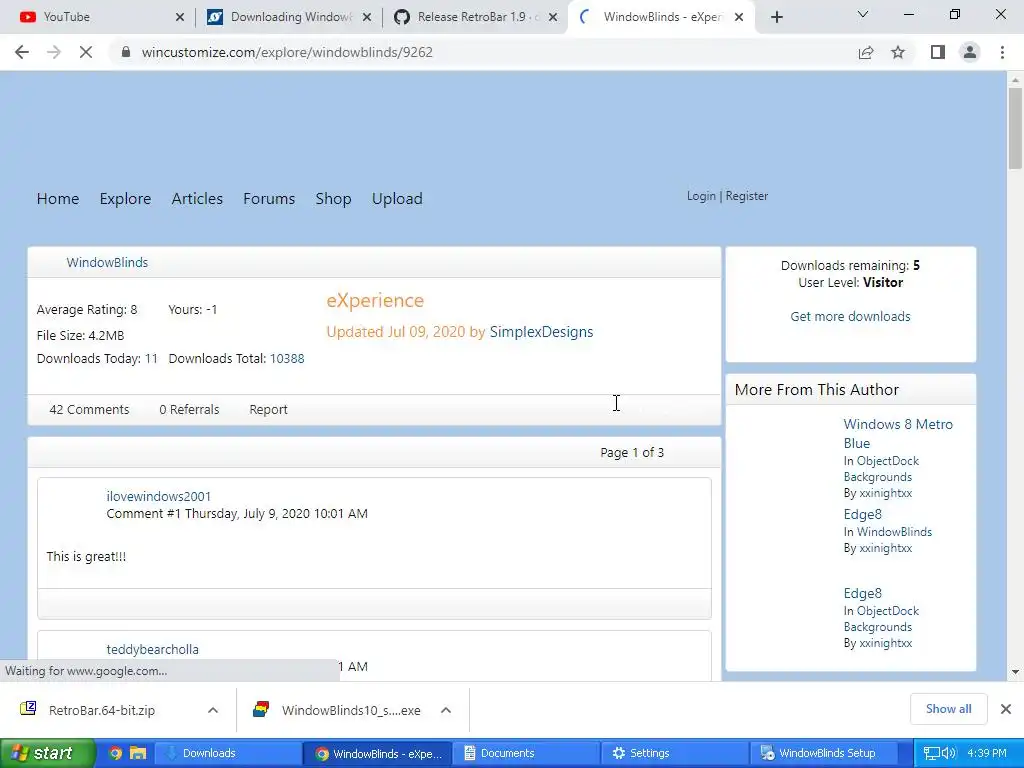Click the network tray icon

click(x=931, y=753)
